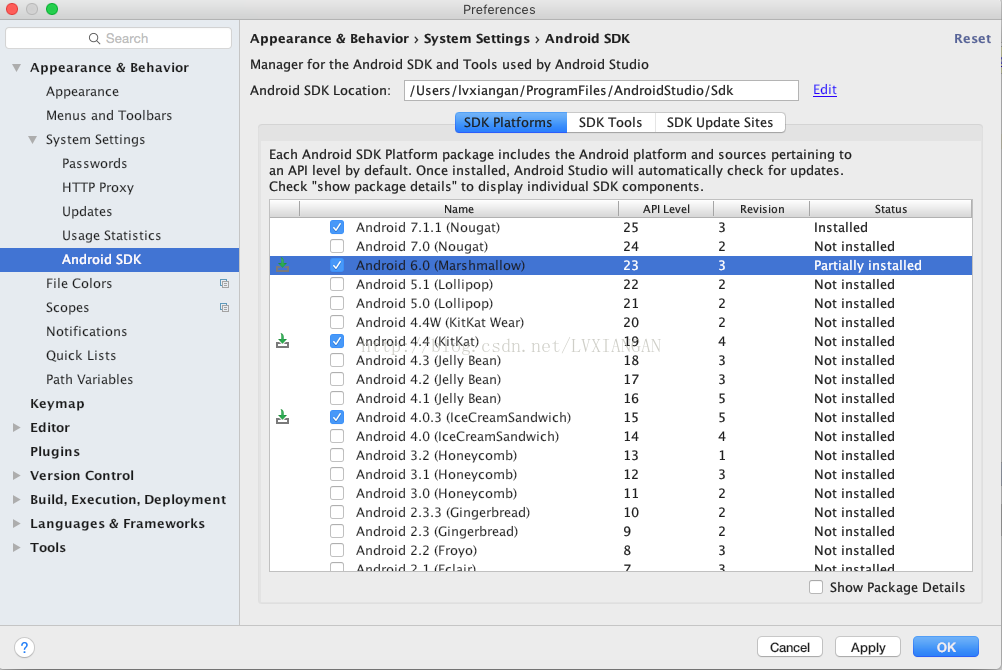This screenshot has width=1002, height=670.
Task: Uncheck Android 4.0.3 (IceCreamSandwich) checkbox
Action: pyautogui.click(x=337, y=417)
